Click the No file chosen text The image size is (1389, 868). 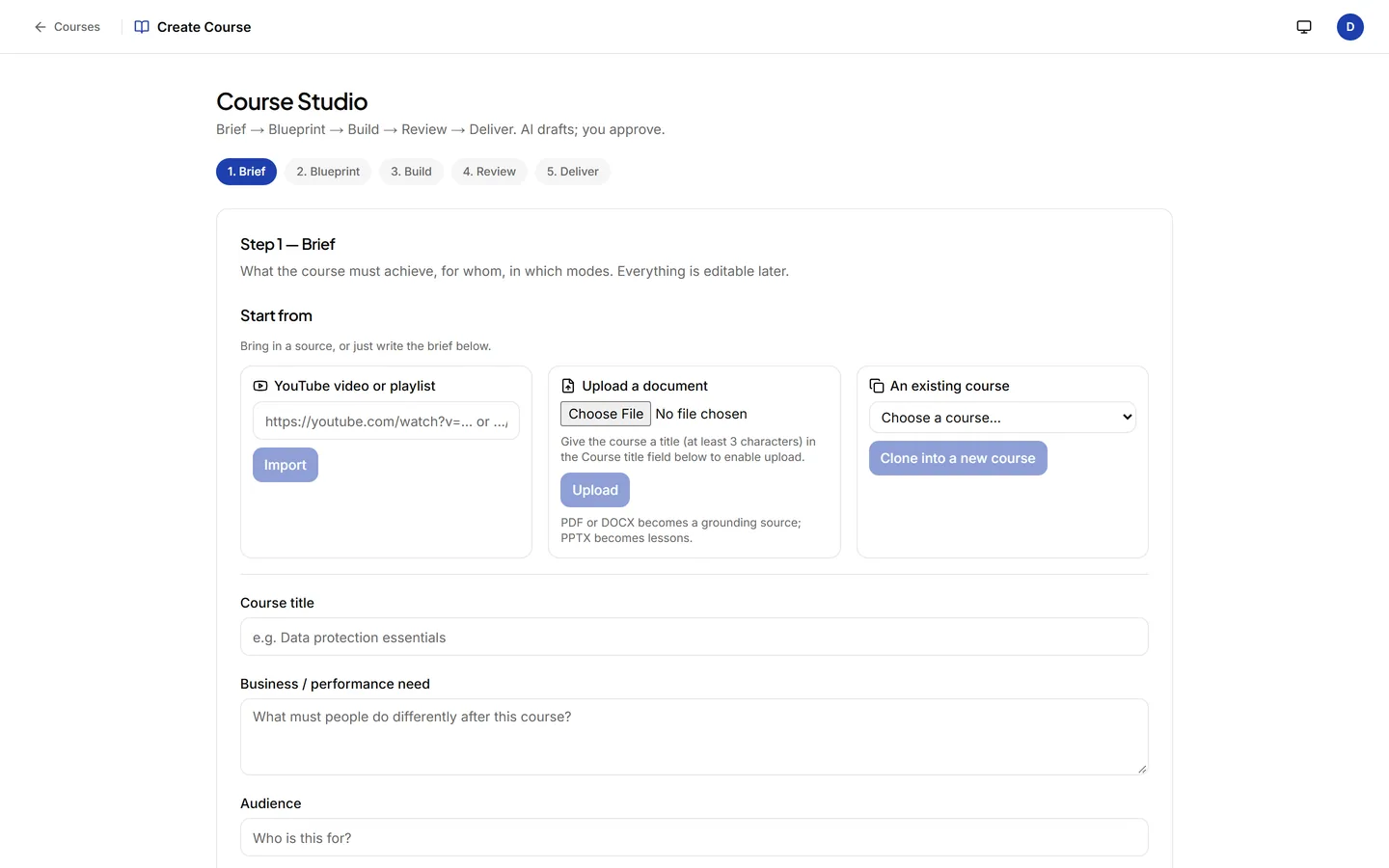tap(701, 414)
